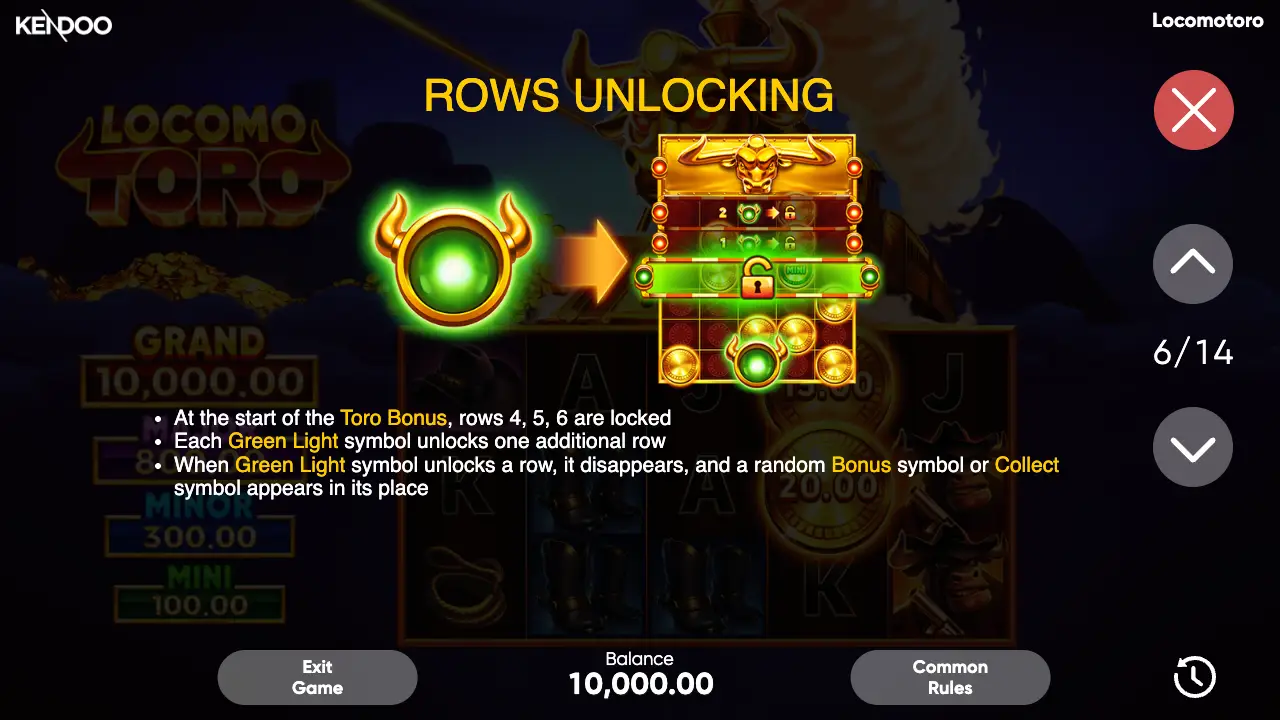Click the Rows Unlocking heading

(x=629, y=95)
